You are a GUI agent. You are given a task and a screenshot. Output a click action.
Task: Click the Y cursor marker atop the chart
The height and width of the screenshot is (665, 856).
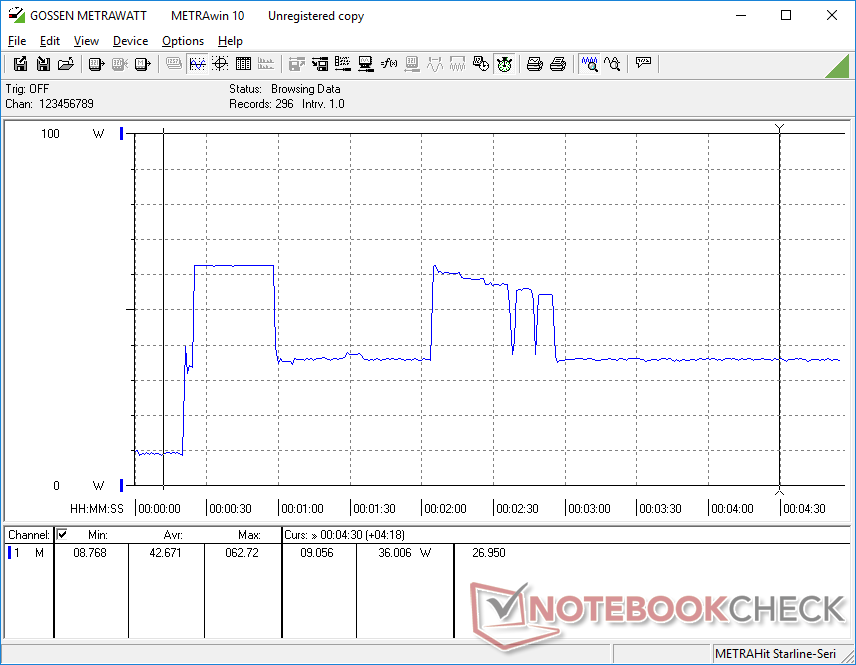780,128
